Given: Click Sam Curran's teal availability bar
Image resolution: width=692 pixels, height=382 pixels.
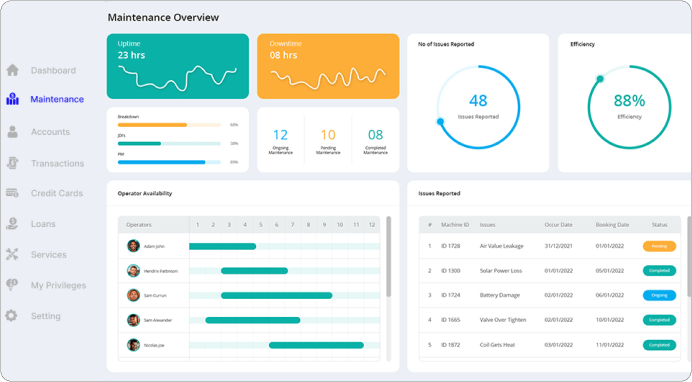Looking at the screenshot, I should (x=277, y=296).
